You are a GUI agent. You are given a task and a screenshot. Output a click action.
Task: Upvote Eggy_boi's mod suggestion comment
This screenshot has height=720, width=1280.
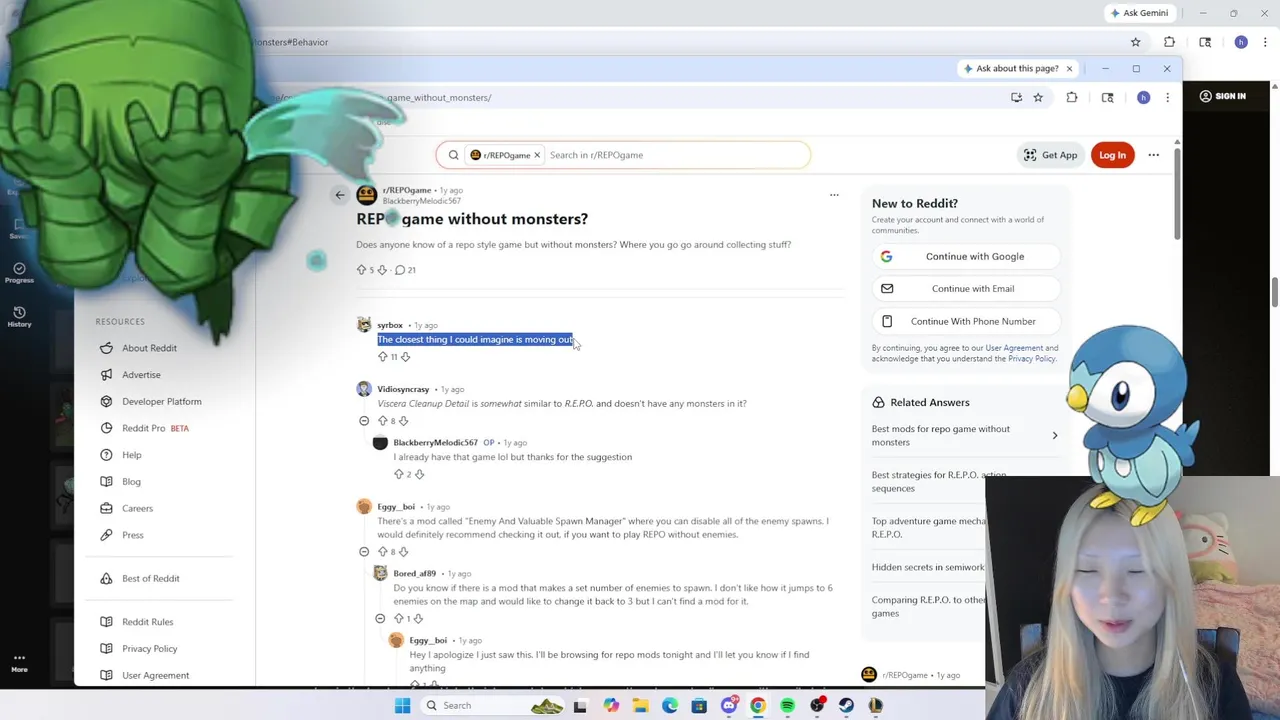382,552
